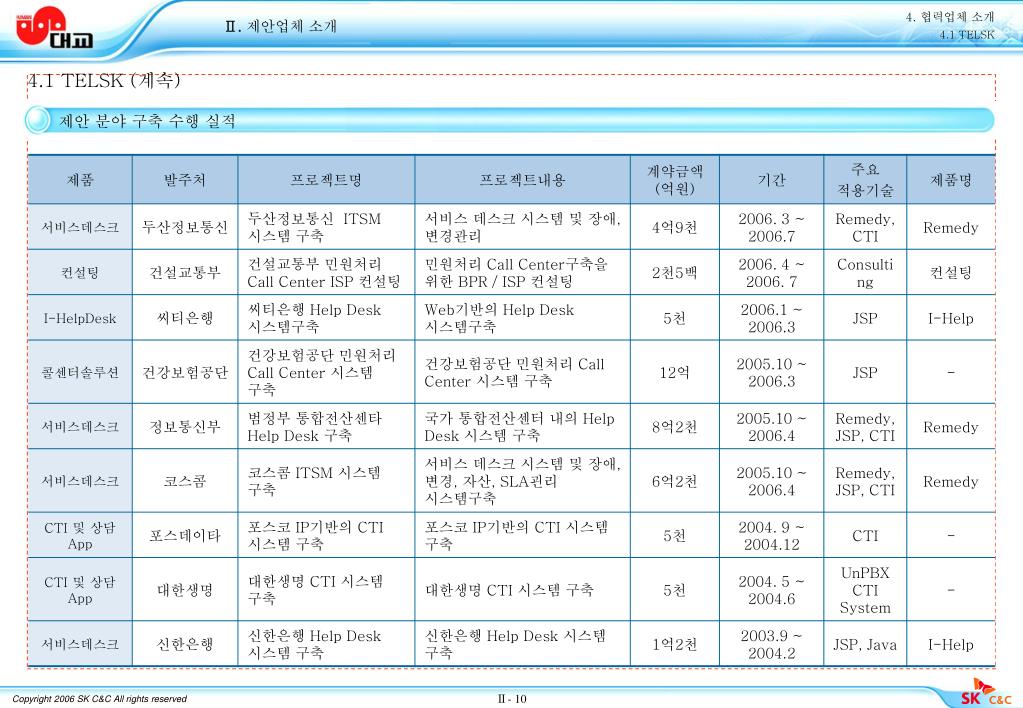This screenshot has width=1023, height=708.
Task: Click the period '2006. 3 ~ 2006.7'
Action: click(771, 227)
